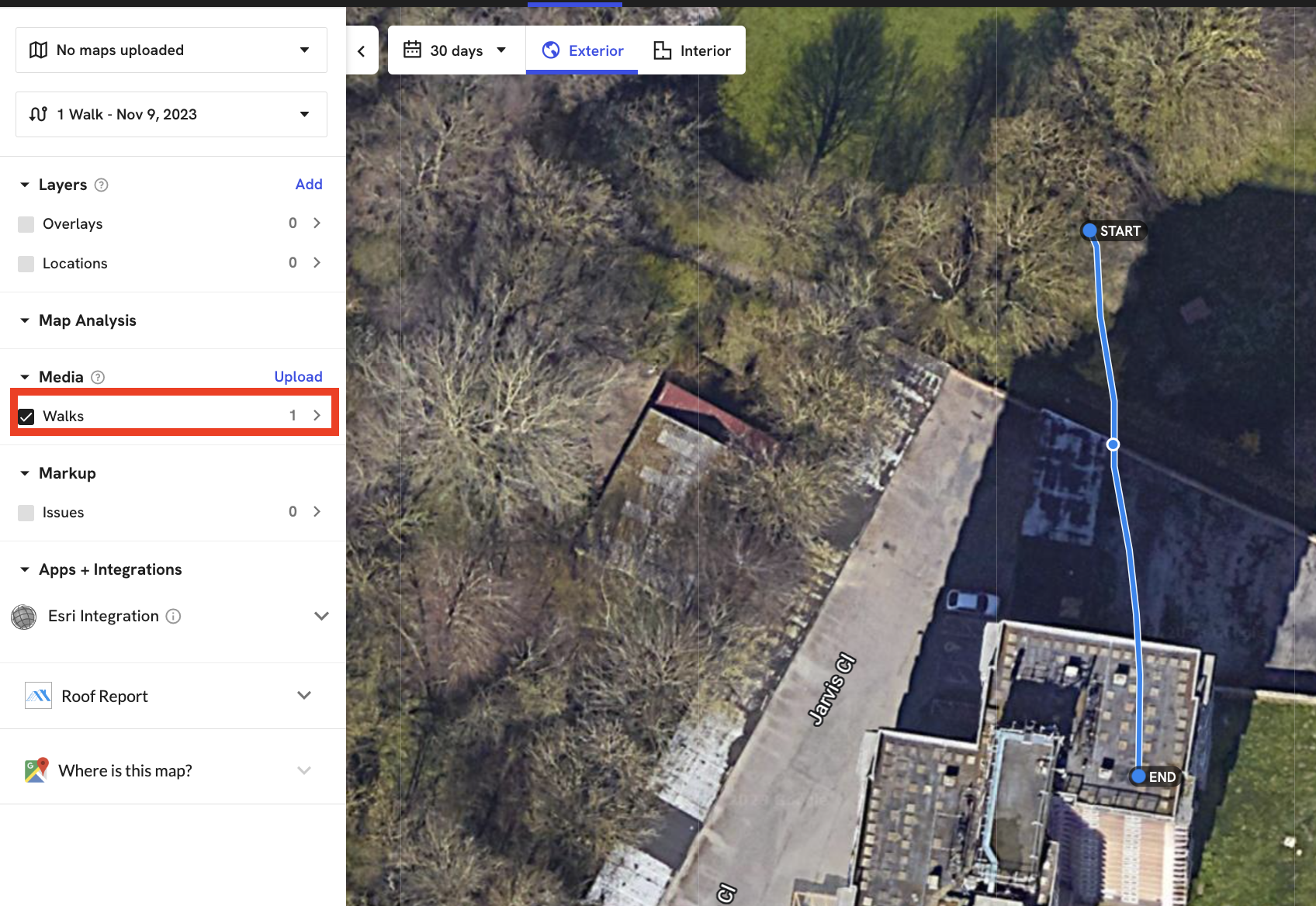The width and height of the screenshot is (1316, 906).
Task: Collapse the Media section
Action: [25, 377]
